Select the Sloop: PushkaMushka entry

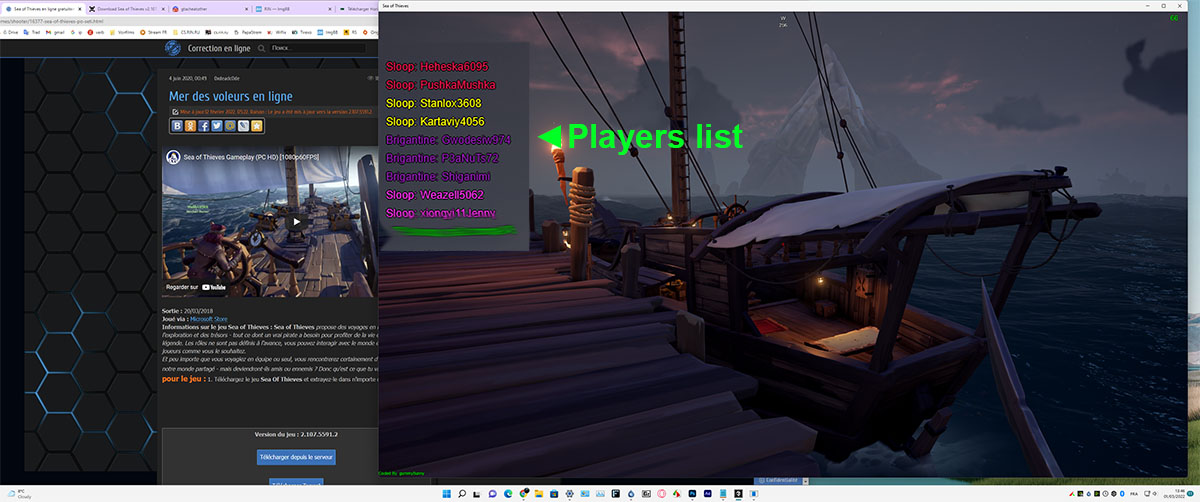point(440,85)
